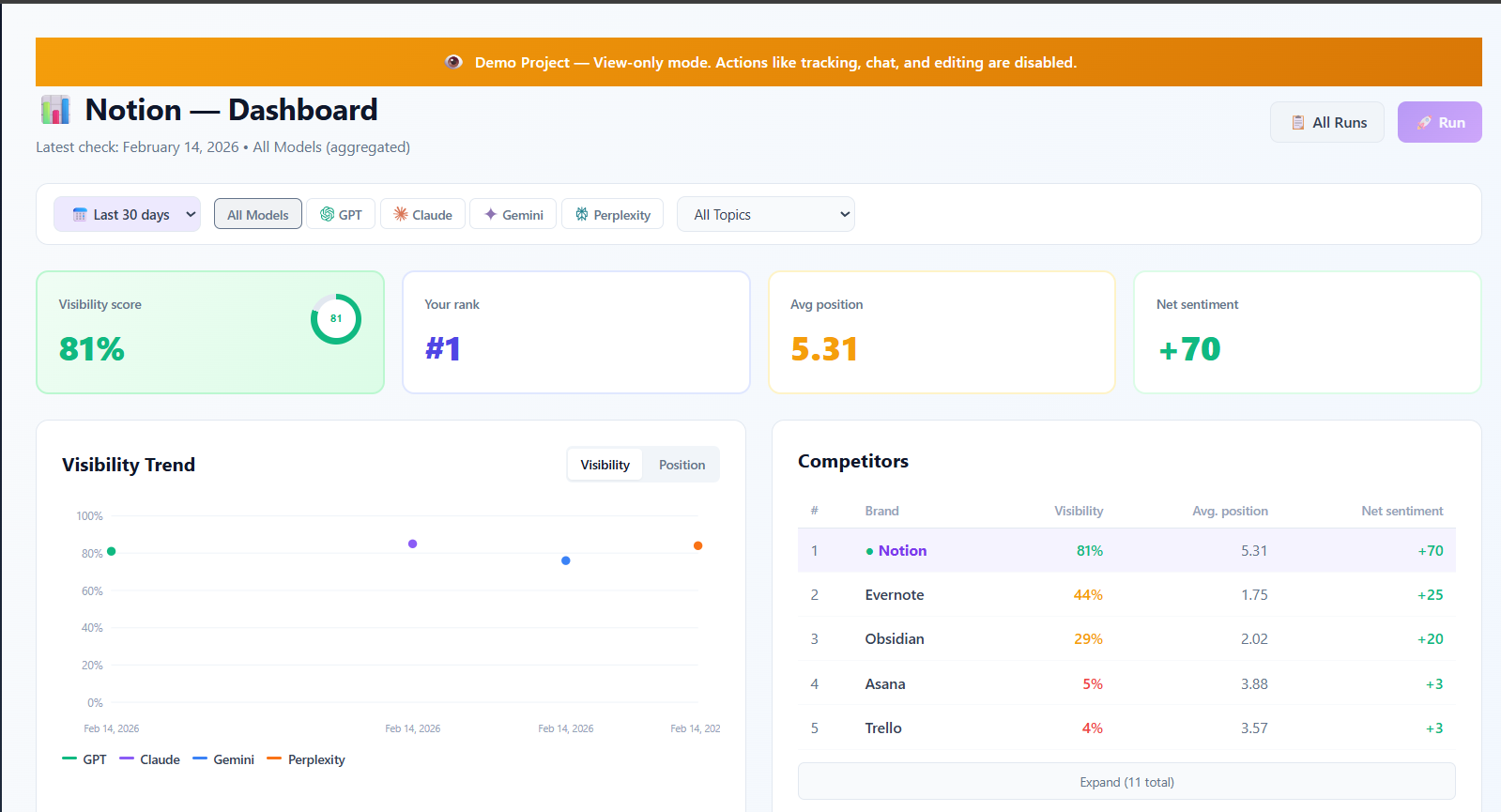Click Obsidian's +20 net sentiment

coord(1431,639)
